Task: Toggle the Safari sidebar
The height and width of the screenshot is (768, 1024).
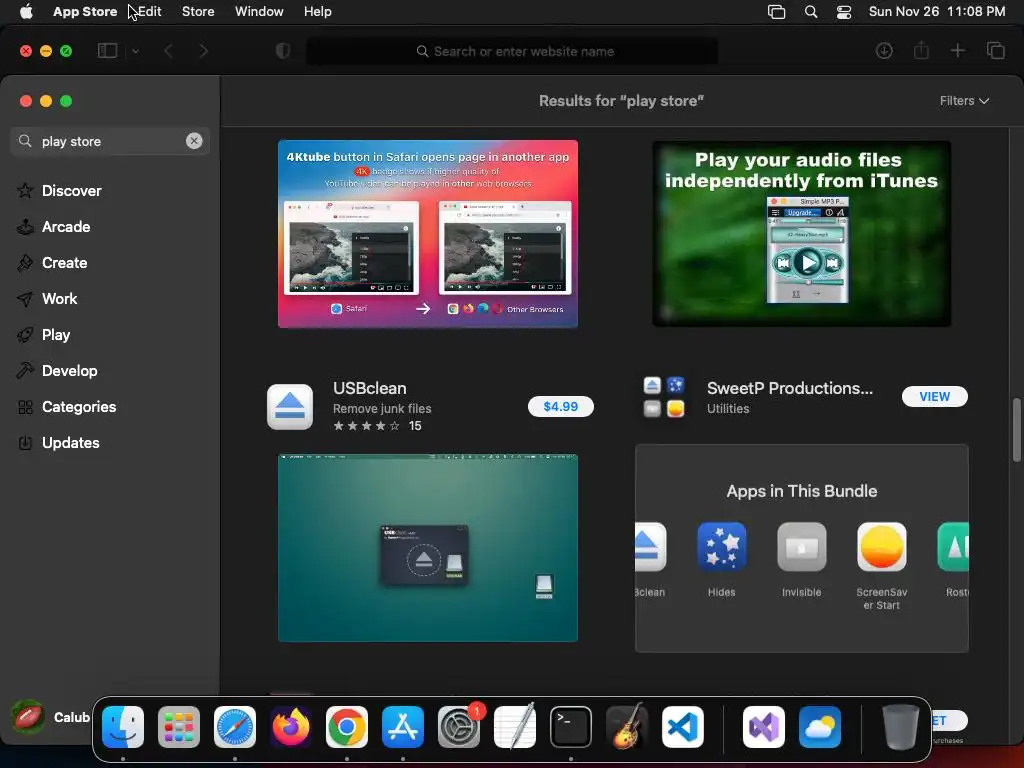Action: click(x=107, y=51)
